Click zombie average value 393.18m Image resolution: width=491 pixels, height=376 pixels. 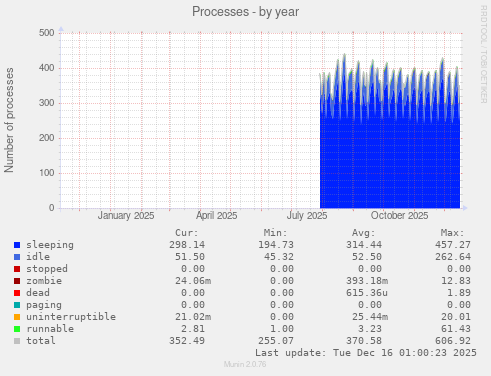point(367,281)
